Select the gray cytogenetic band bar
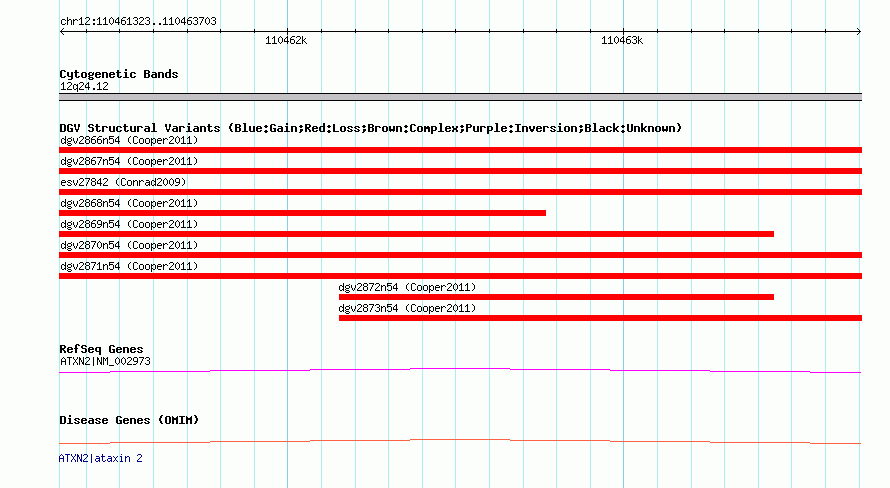Image resolution: width=890 pixels, height=488 pixels. 460,97
